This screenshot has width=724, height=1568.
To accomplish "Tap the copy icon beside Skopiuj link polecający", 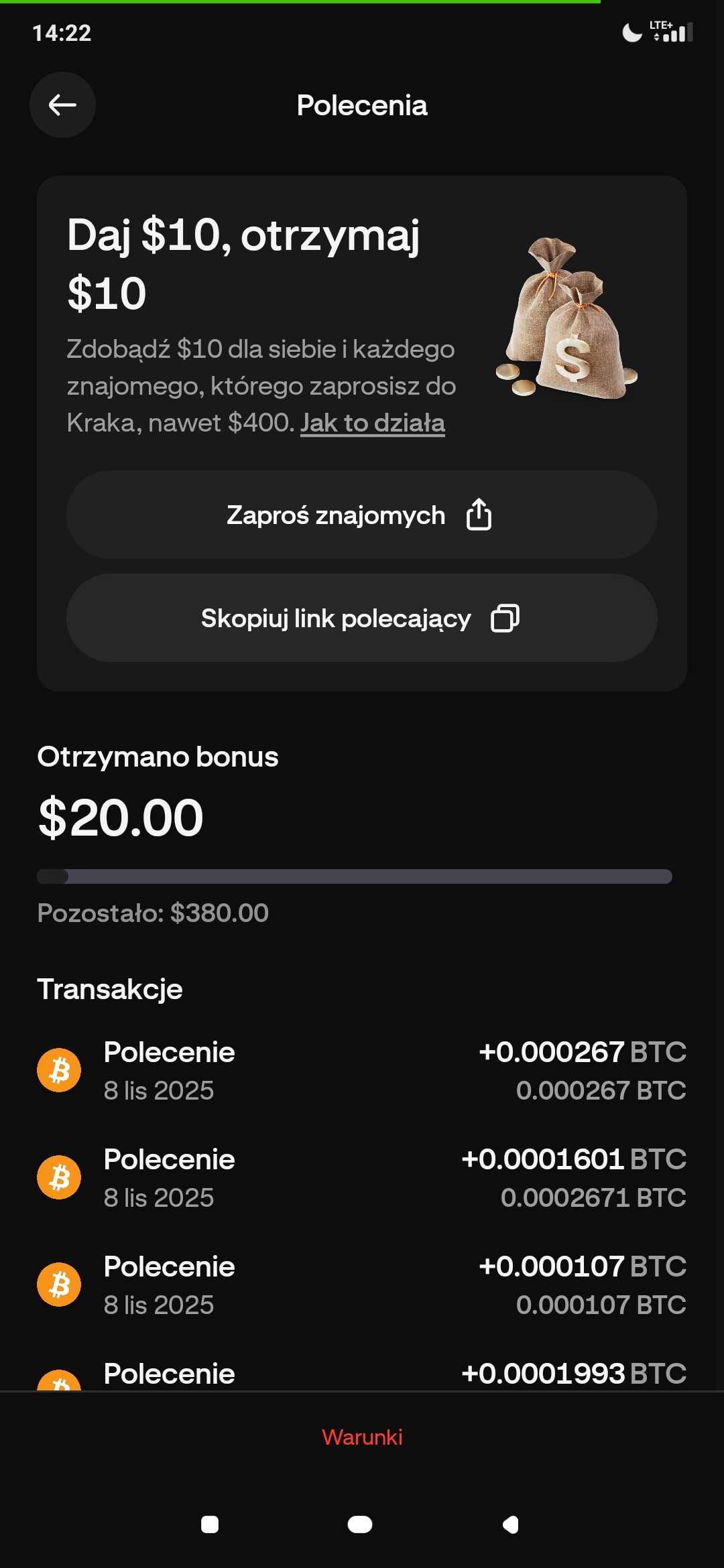I will [505, 618].
